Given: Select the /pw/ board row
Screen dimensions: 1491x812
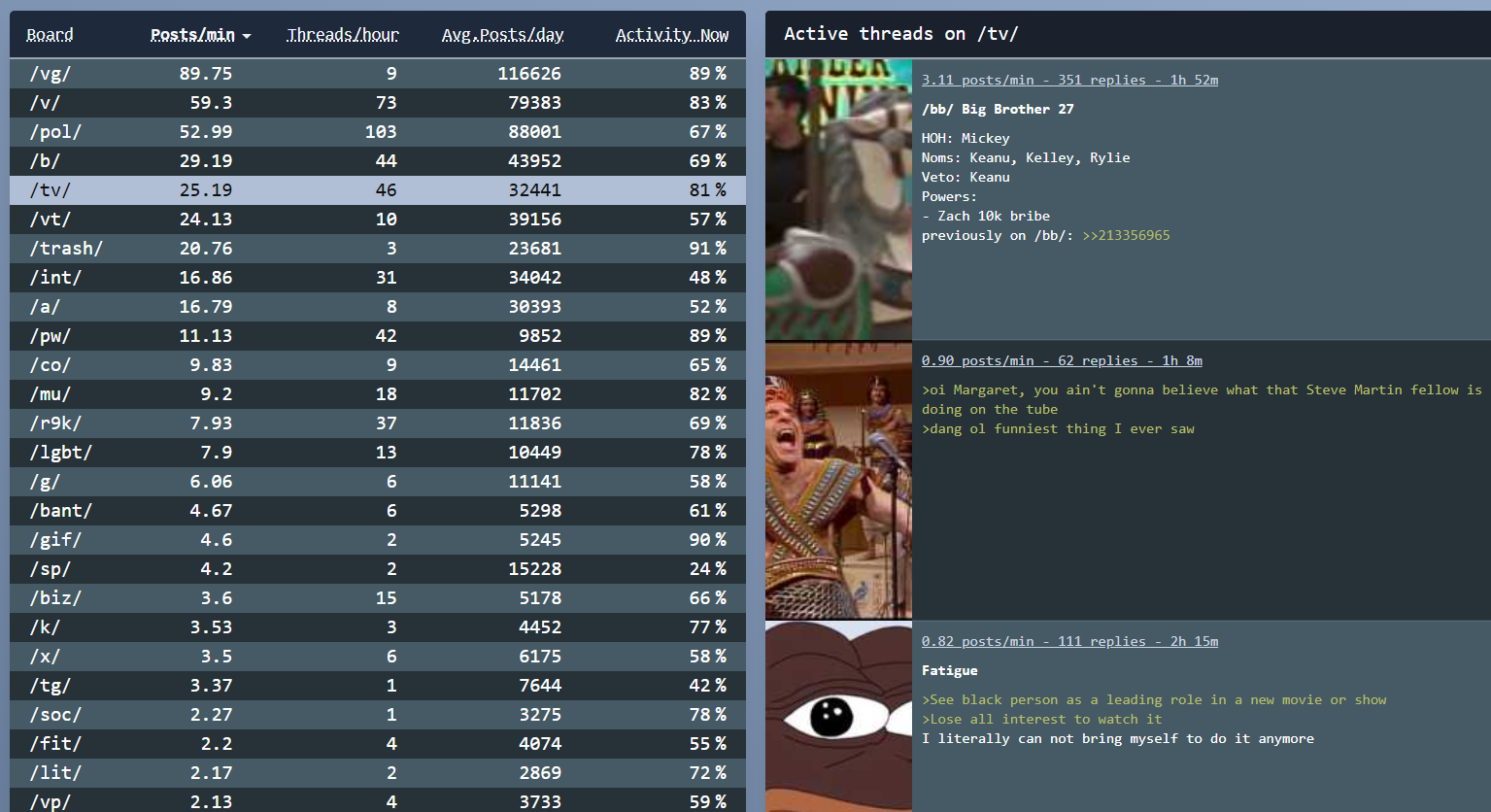Looking at the screenshot, I should coord(378,336).
